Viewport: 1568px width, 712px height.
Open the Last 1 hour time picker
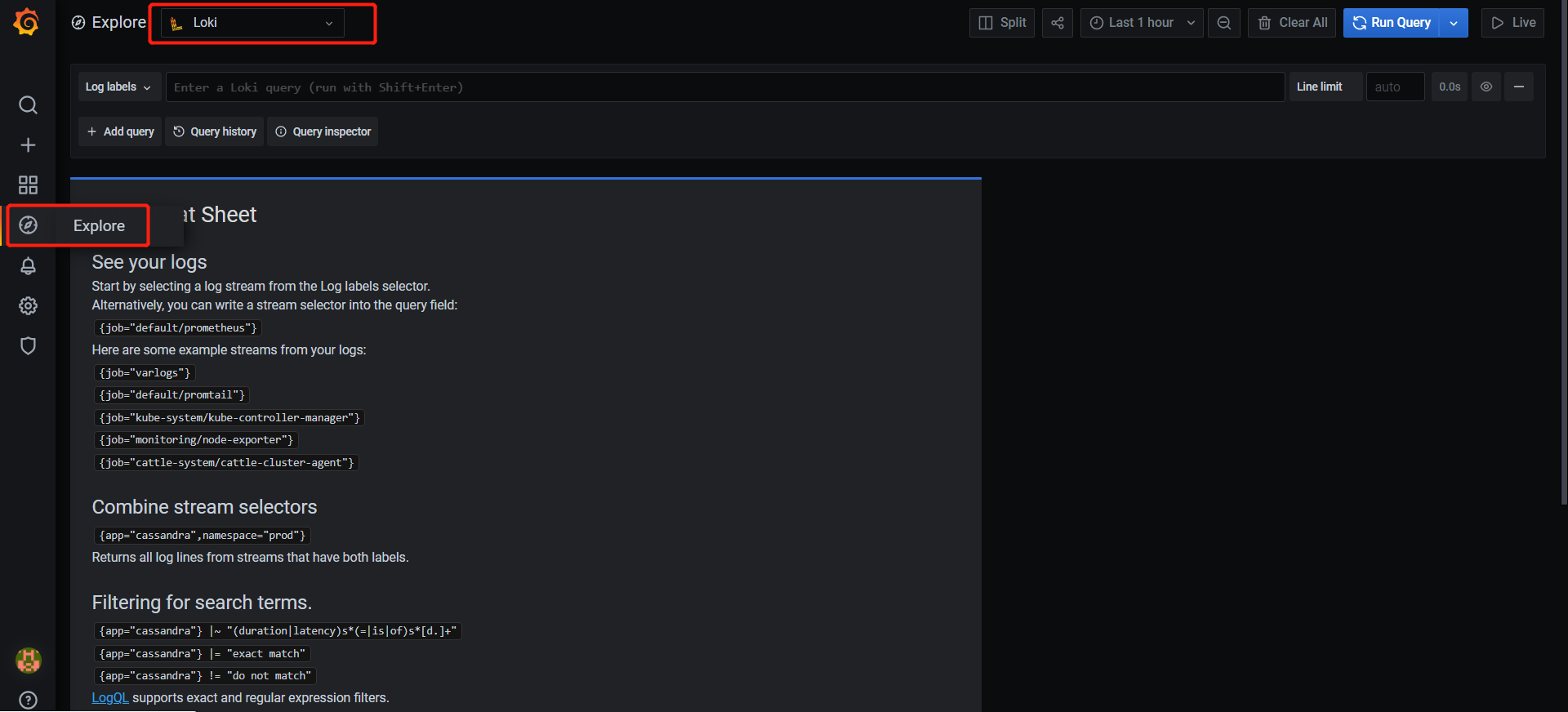click(1142, 23)
